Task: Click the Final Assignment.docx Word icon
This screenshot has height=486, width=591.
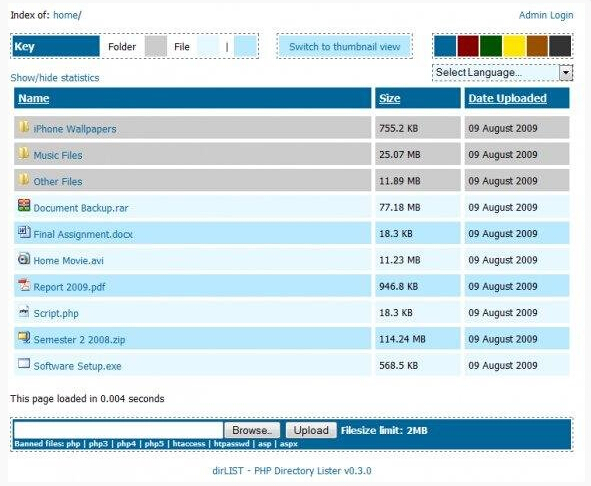Action: (24, 232)
